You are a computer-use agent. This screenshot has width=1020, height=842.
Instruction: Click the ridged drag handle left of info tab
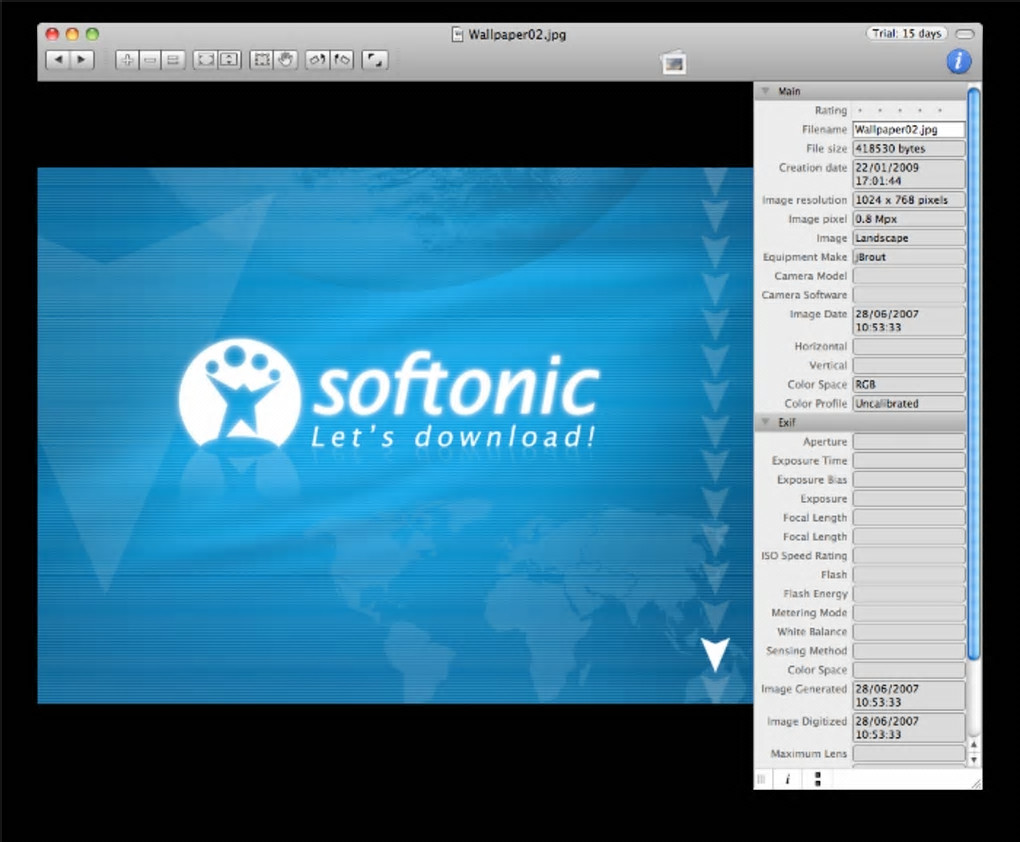point(762,779)
